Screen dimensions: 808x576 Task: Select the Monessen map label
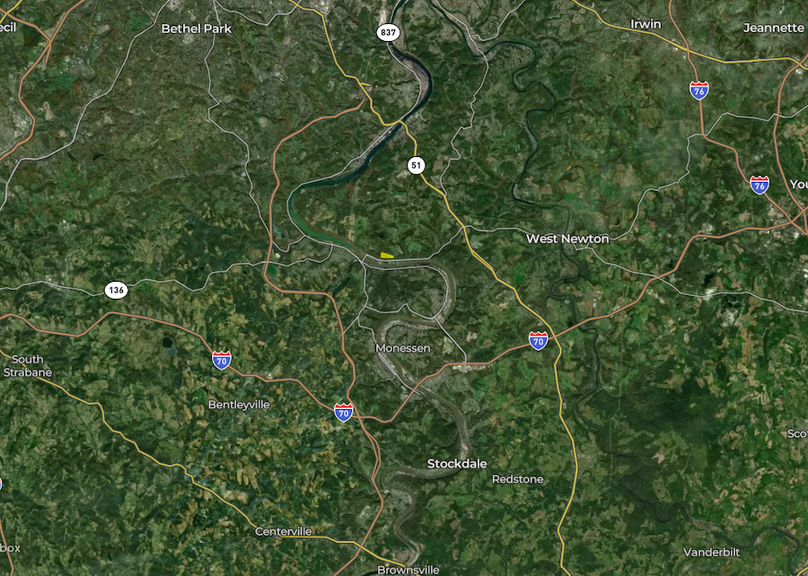click(x=402, y=348)
